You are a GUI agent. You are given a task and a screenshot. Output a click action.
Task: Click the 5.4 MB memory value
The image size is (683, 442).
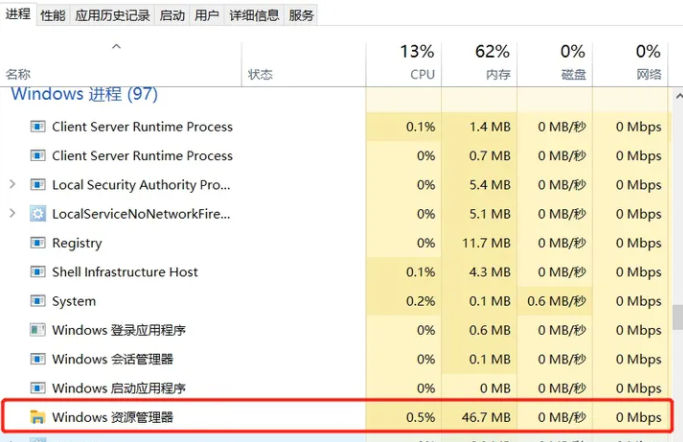(x=490, y=185)
